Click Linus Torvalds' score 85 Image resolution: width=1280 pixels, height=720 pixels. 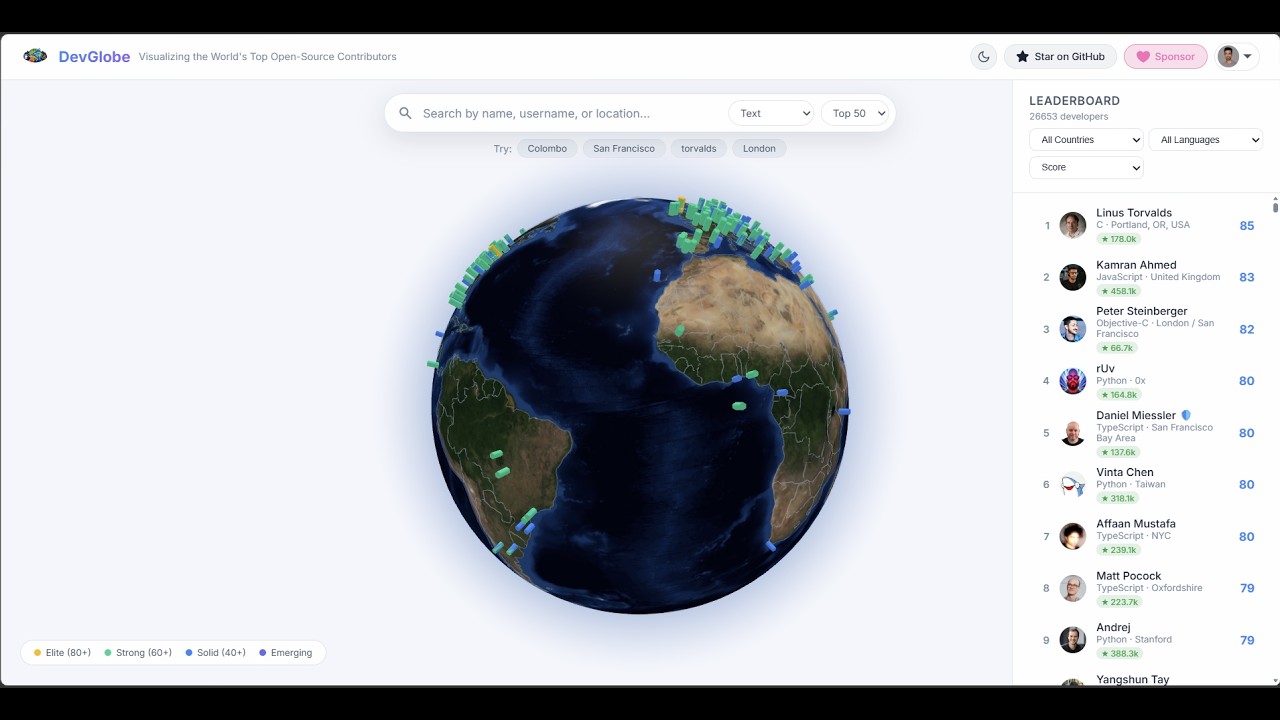tap(1247, 226)
